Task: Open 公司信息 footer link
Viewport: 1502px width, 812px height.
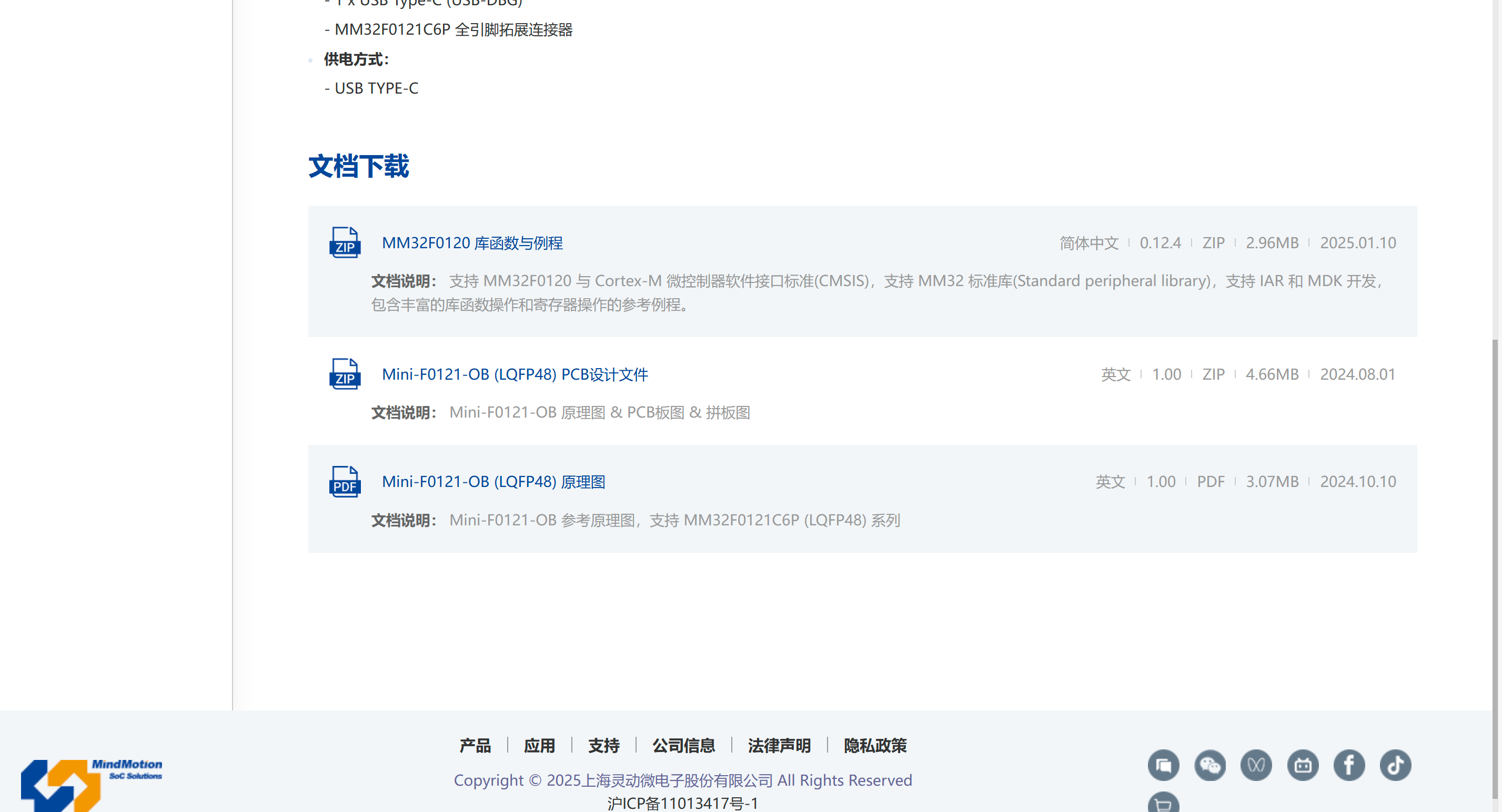Action: [683, 746]
